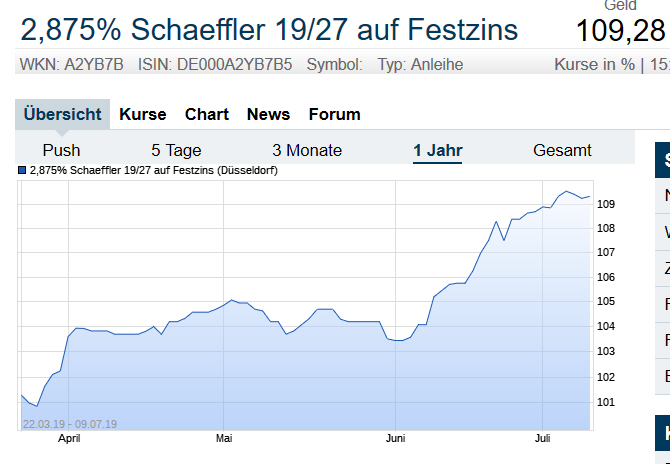Click the April label on the time axis
The image size is (670, 464).
69,438
